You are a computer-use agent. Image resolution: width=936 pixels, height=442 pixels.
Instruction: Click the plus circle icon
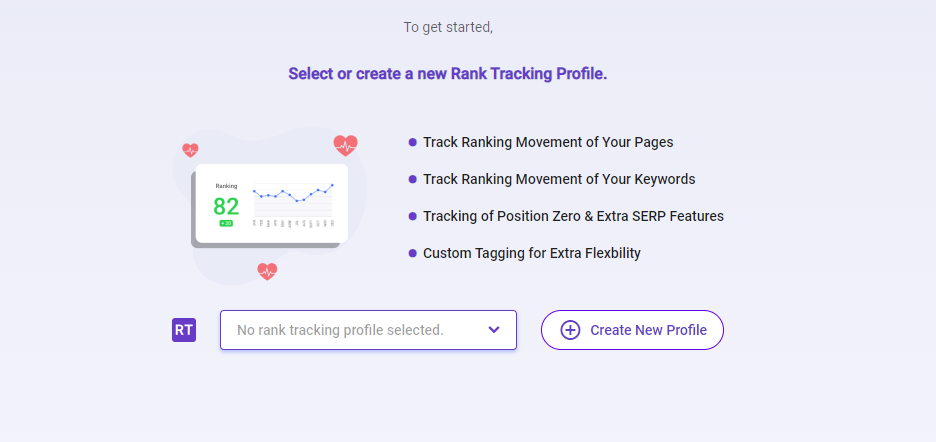(570, 330)
